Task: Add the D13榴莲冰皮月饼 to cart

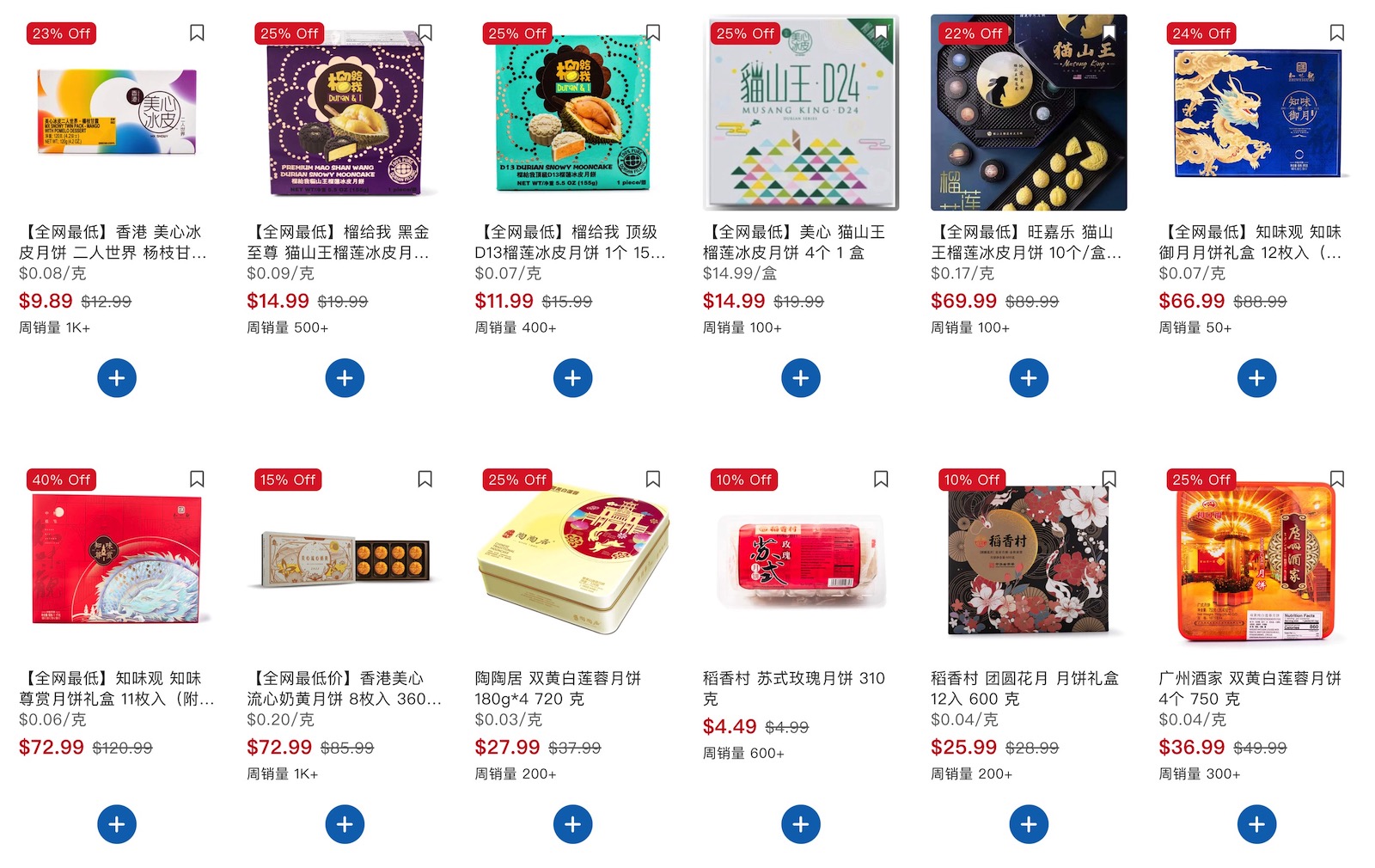Action: coord(573,378)
